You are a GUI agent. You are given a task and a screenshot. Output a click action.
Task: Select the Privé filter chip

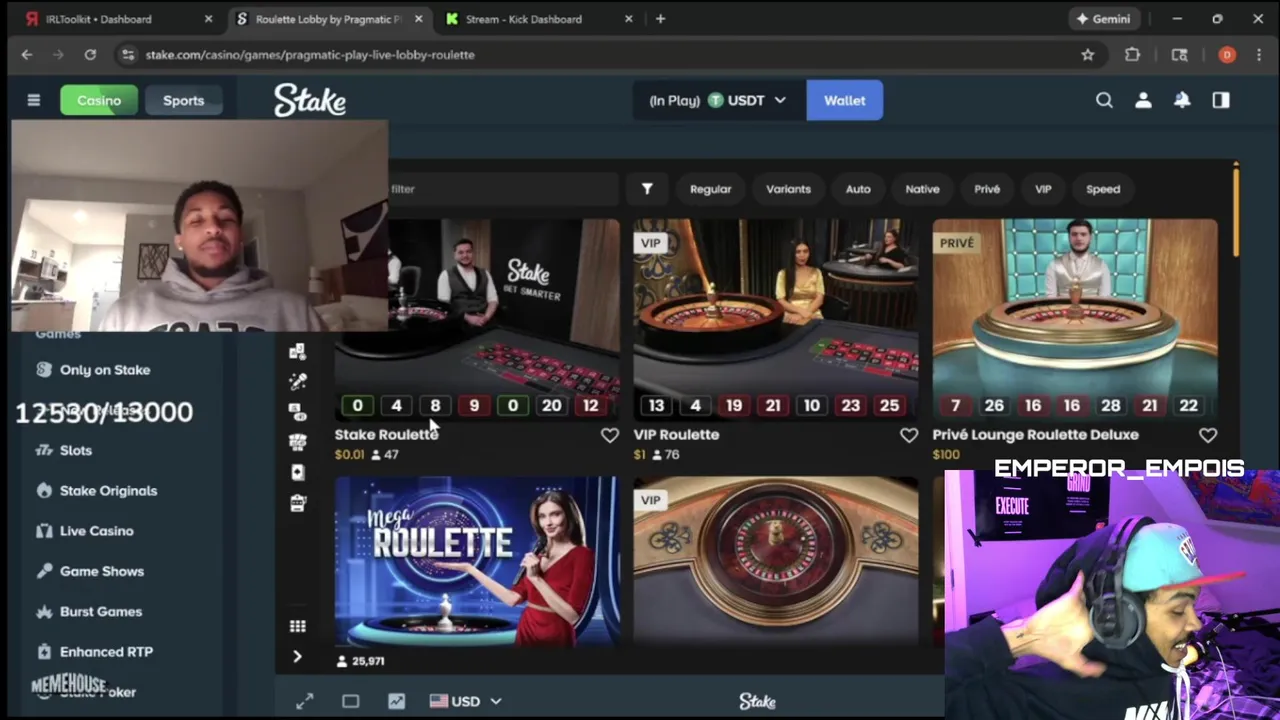pos(987,188)
